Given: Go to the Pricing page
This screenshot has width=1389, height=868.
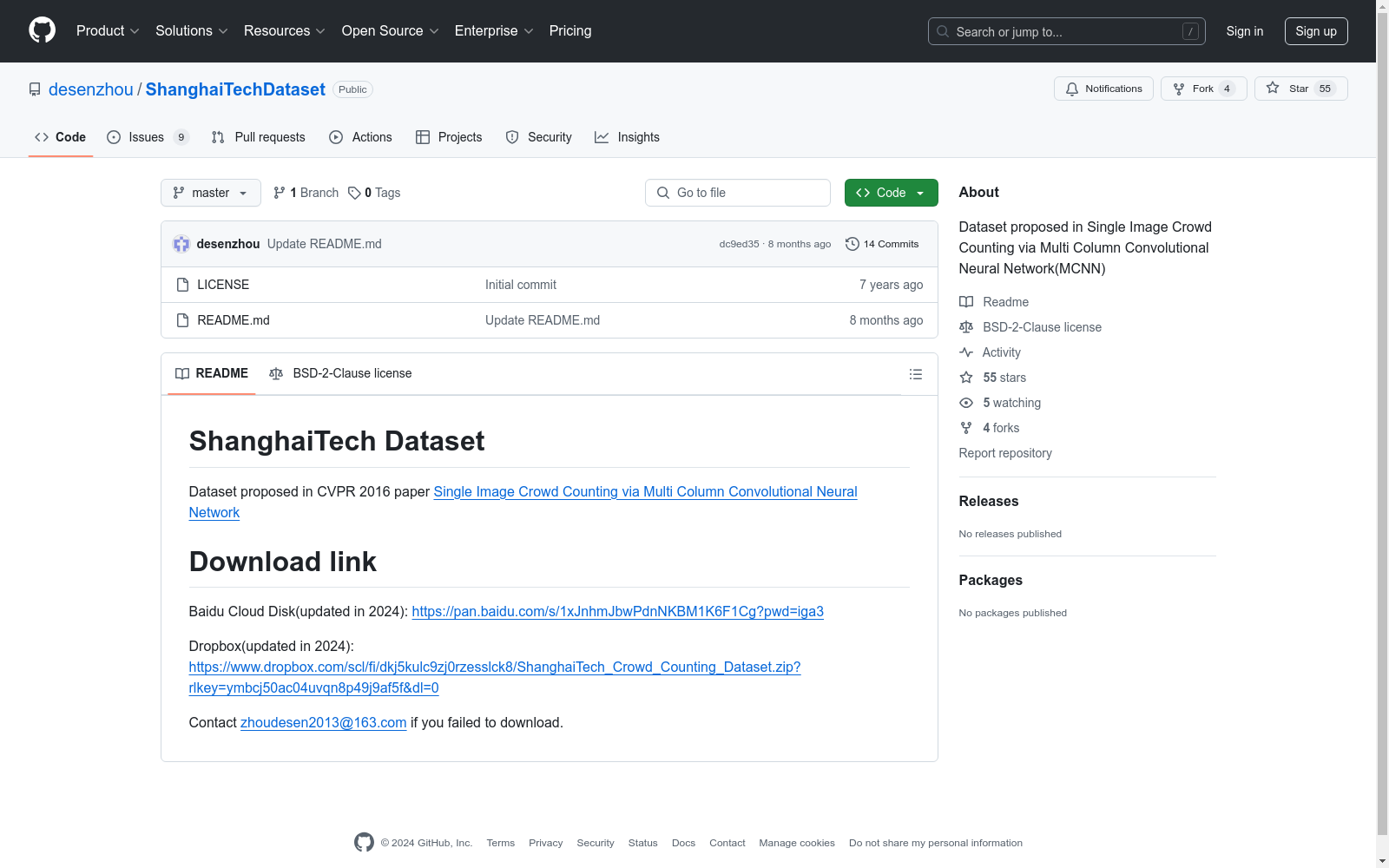Looking at the screenshot, I should point(570,30).
